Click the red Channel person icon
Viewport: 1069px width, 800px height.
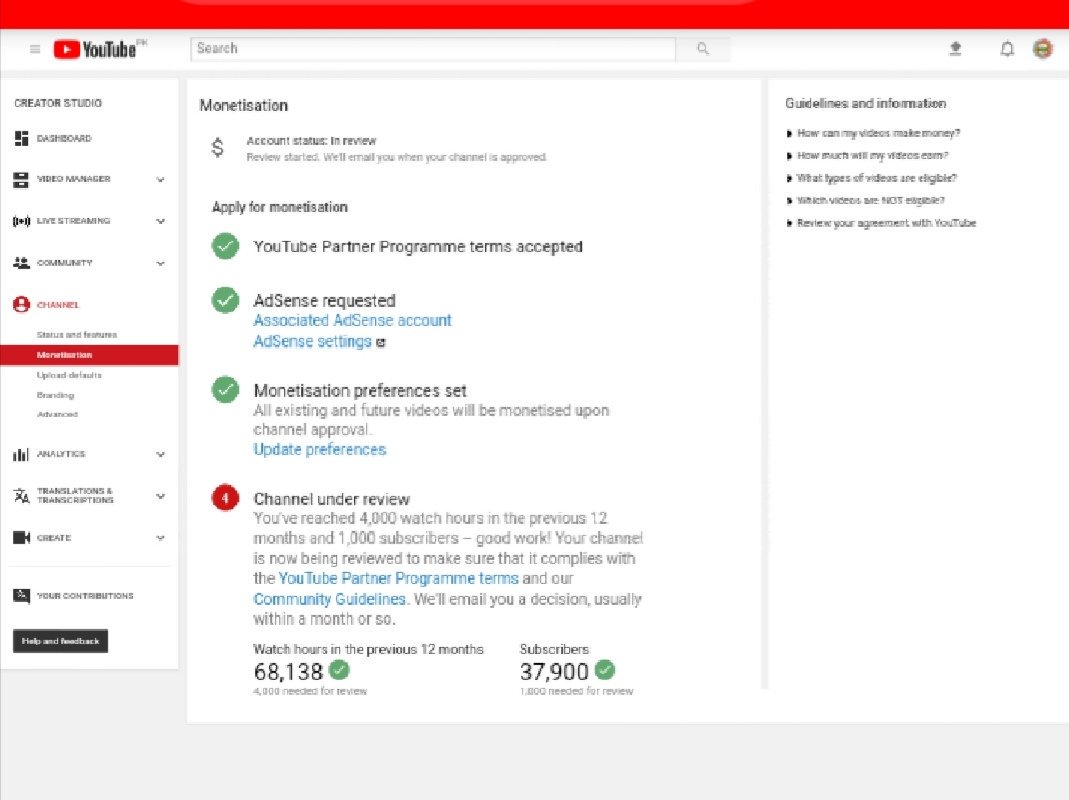point(21,304)
